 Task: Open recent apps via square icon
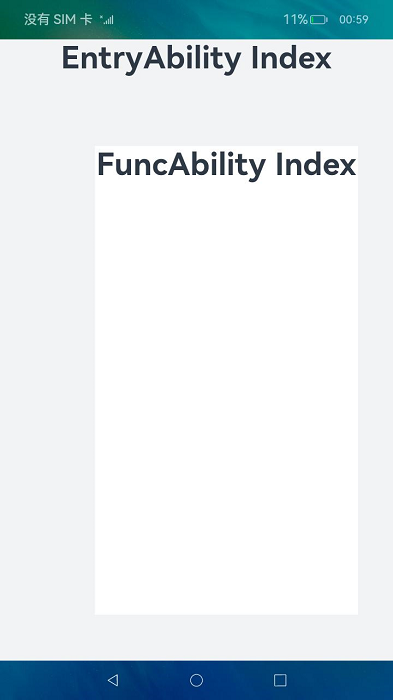point(280,680)
